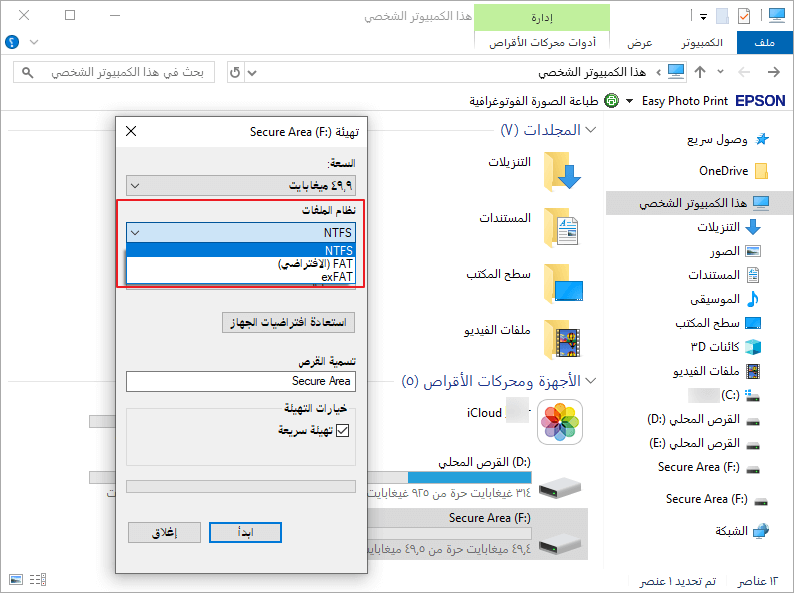Click التنزيلات in navigation sidebar
The width and height of the screenshot is (794, 593).
[x=728, y=227]
